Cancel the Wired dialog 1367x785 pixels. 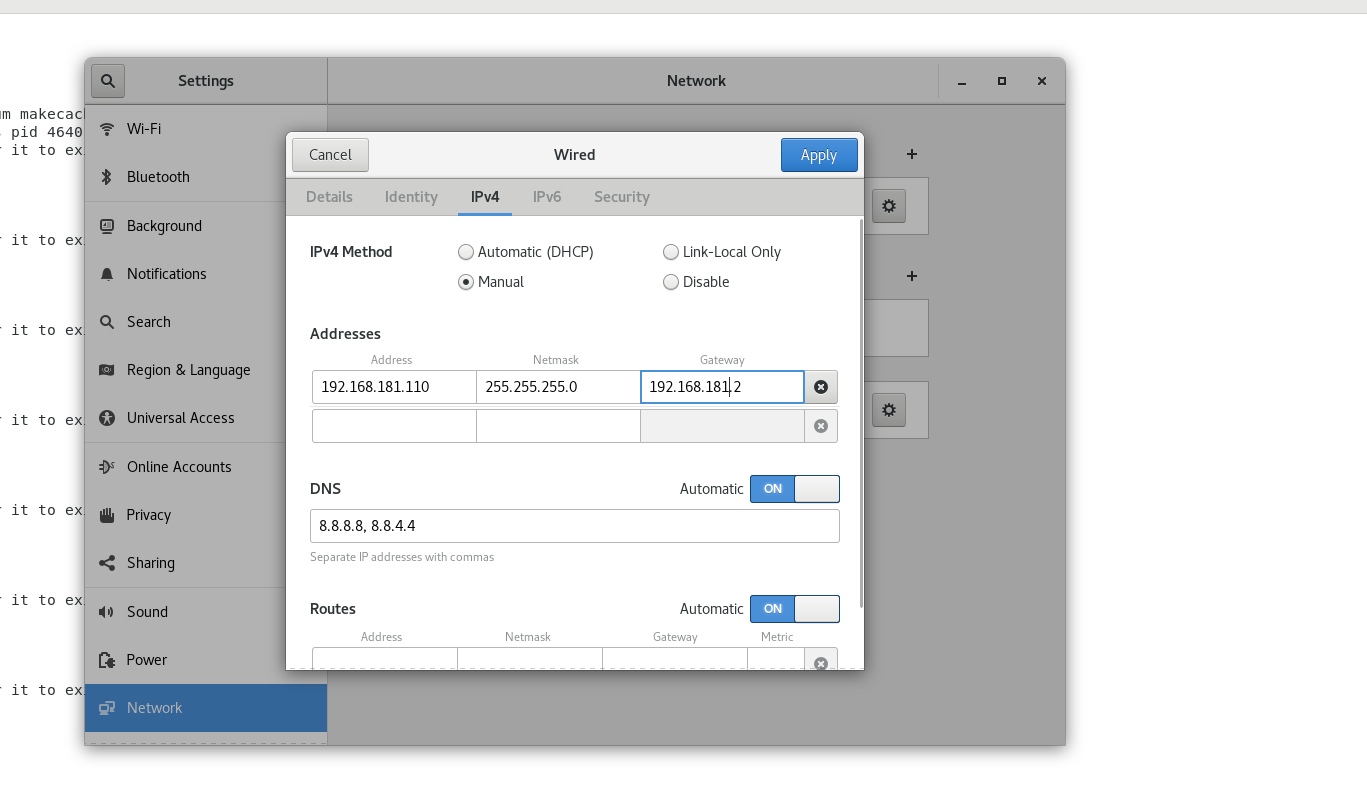coord(330,155)
